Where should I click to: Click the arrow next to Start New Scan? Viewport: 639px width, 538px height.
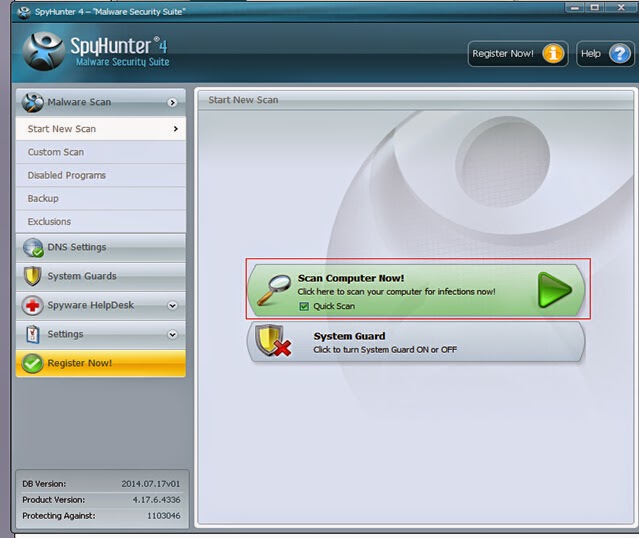(x=176, y=129)
